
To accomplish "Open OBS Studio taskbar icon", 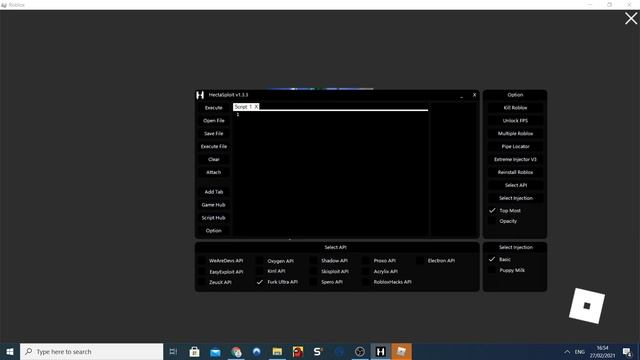I will [x=360, y=351].
